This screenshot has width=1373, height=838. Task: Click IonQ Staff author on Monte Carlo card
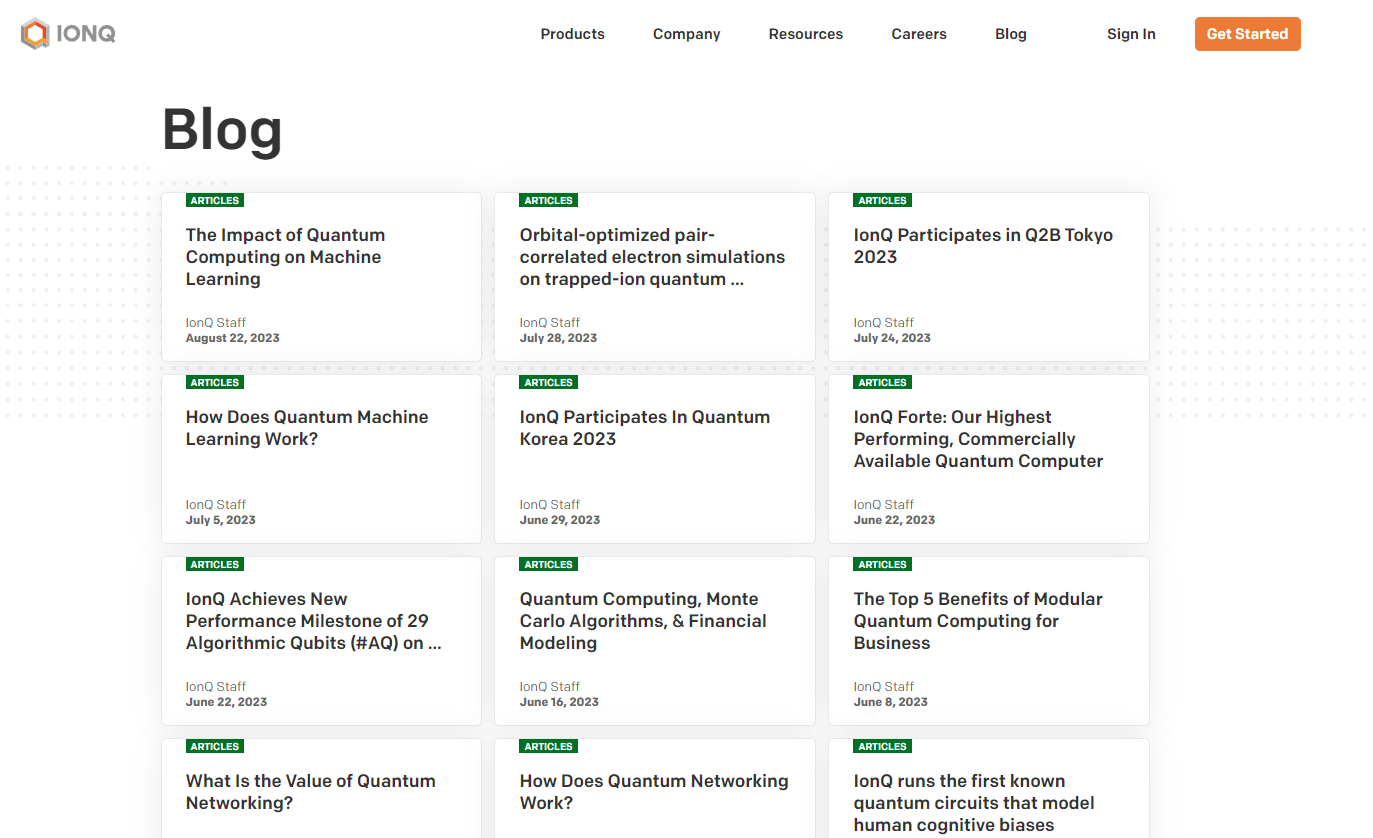550,687
